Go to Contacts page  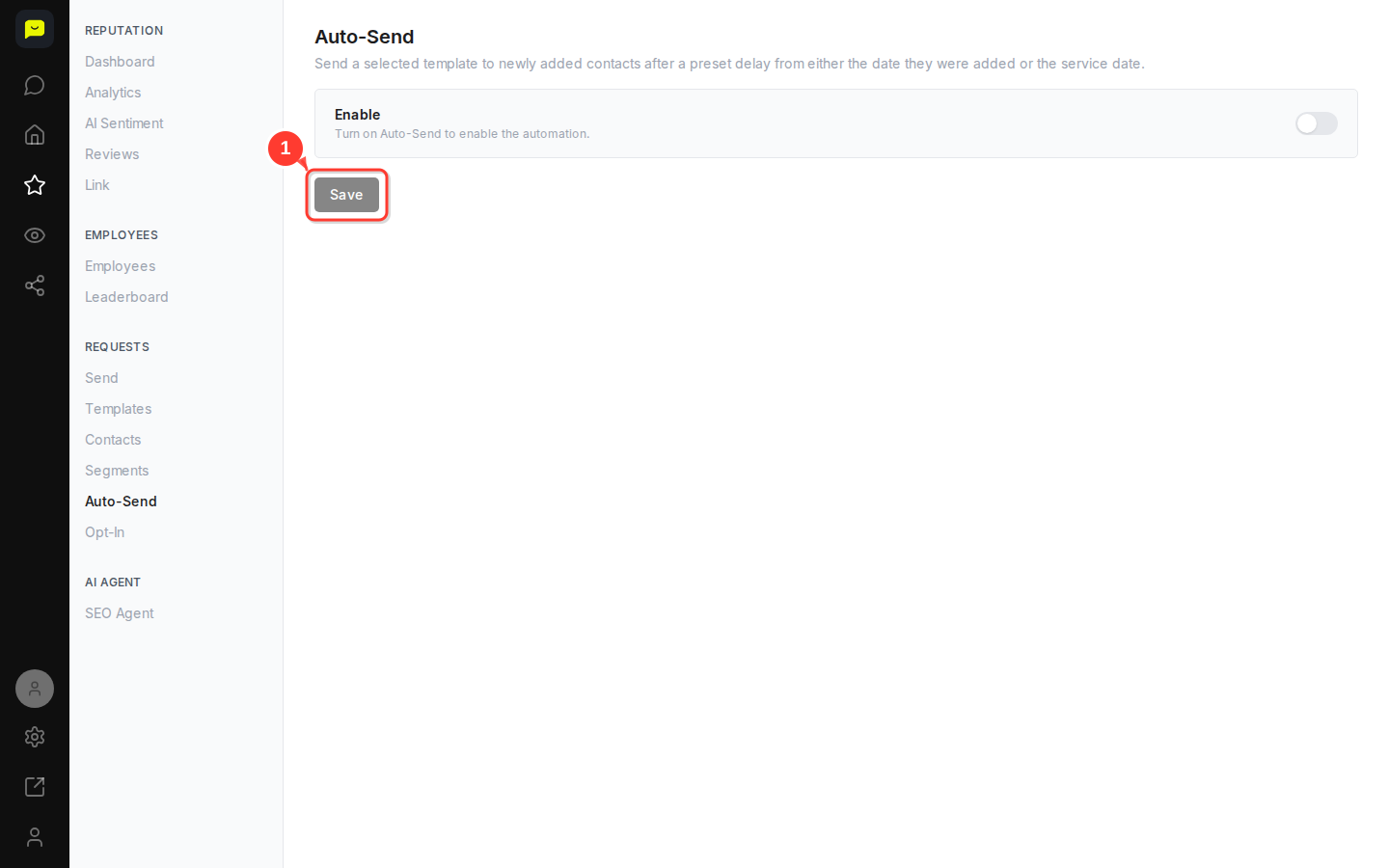point(113,440)
